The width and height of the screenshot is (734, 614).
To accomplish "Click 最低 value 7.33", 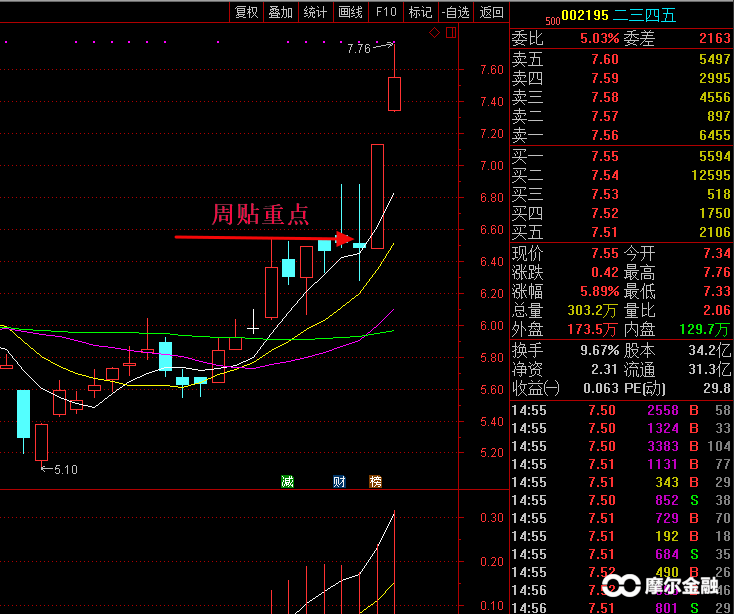I will pyautogui.click(x=717, y=291).
